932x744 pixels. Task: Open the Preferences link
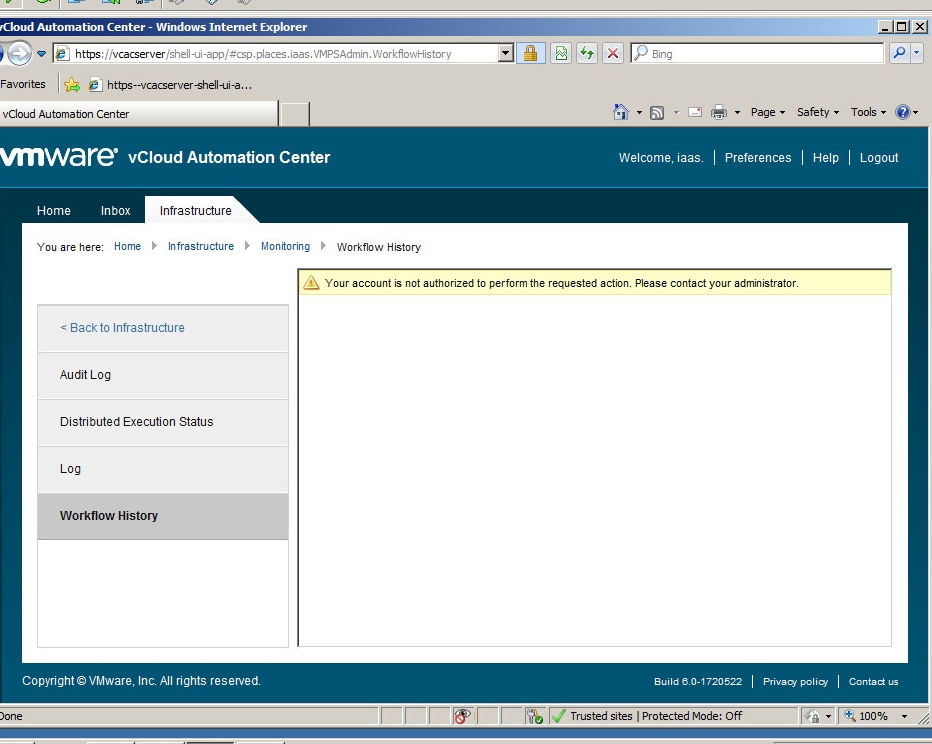[x=758, y=157]
